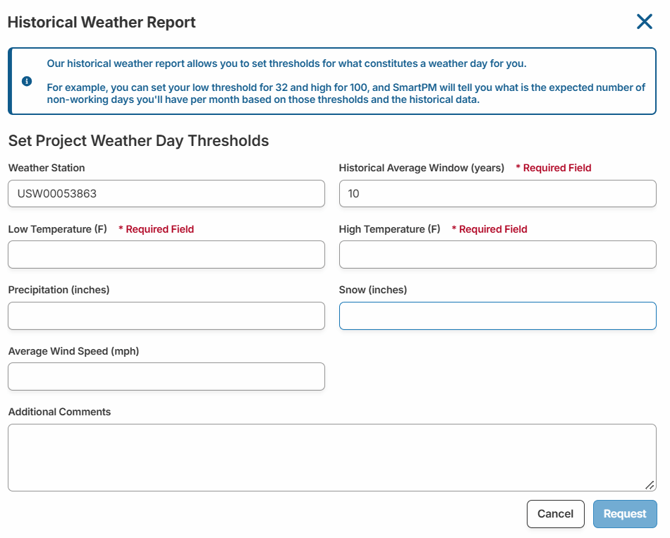This screenshot has width=670, height=538.
Task: Submit with the Request button
Action: tap(625, 514)
